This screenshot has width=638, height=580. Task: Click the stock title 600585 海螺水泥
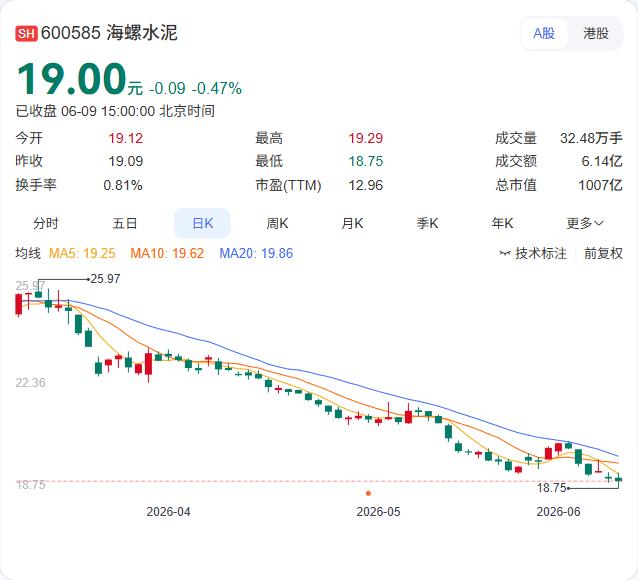(109, 33)
